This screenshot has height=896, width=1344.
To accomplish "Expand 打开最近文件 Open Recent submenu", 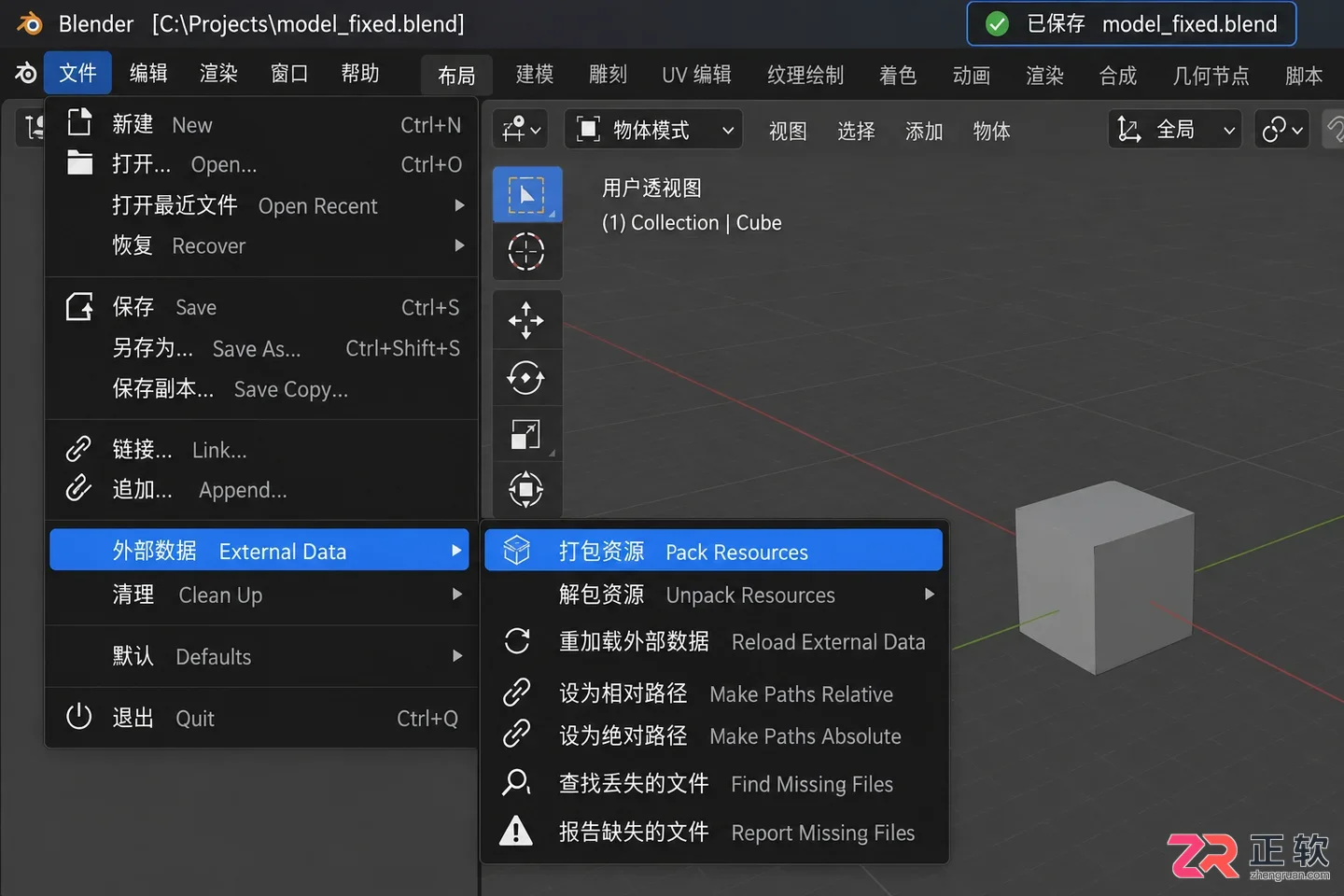I will [262, 205].
